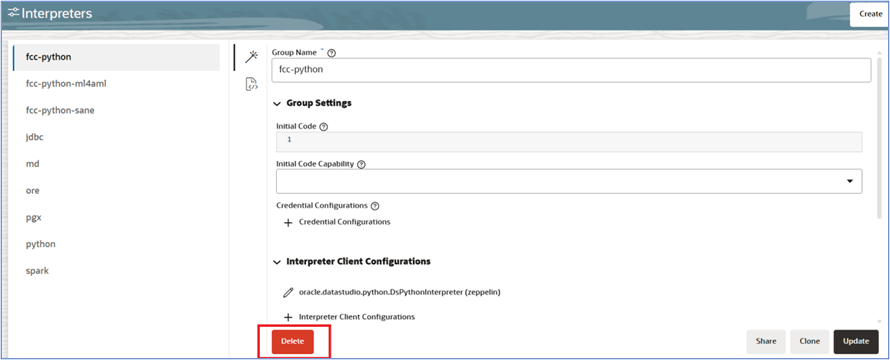Open Group Name help tooltip icon
The width and height of the screenshot is (890, 360).
tap(332, 53)
